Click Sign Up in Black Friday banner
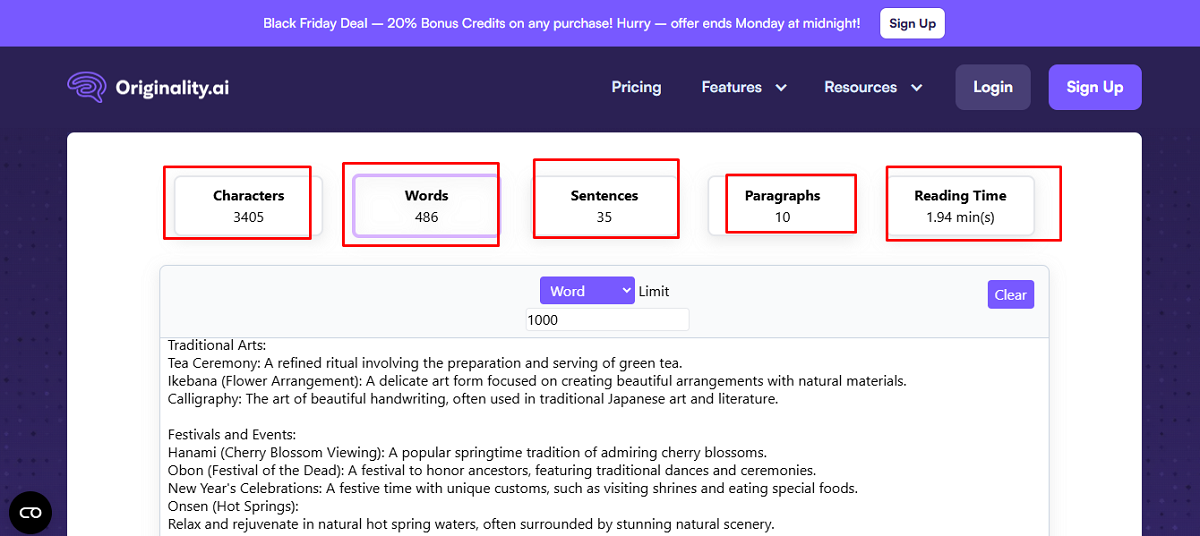The height and width of the screenshot is (536, 1200). point(912,23)
